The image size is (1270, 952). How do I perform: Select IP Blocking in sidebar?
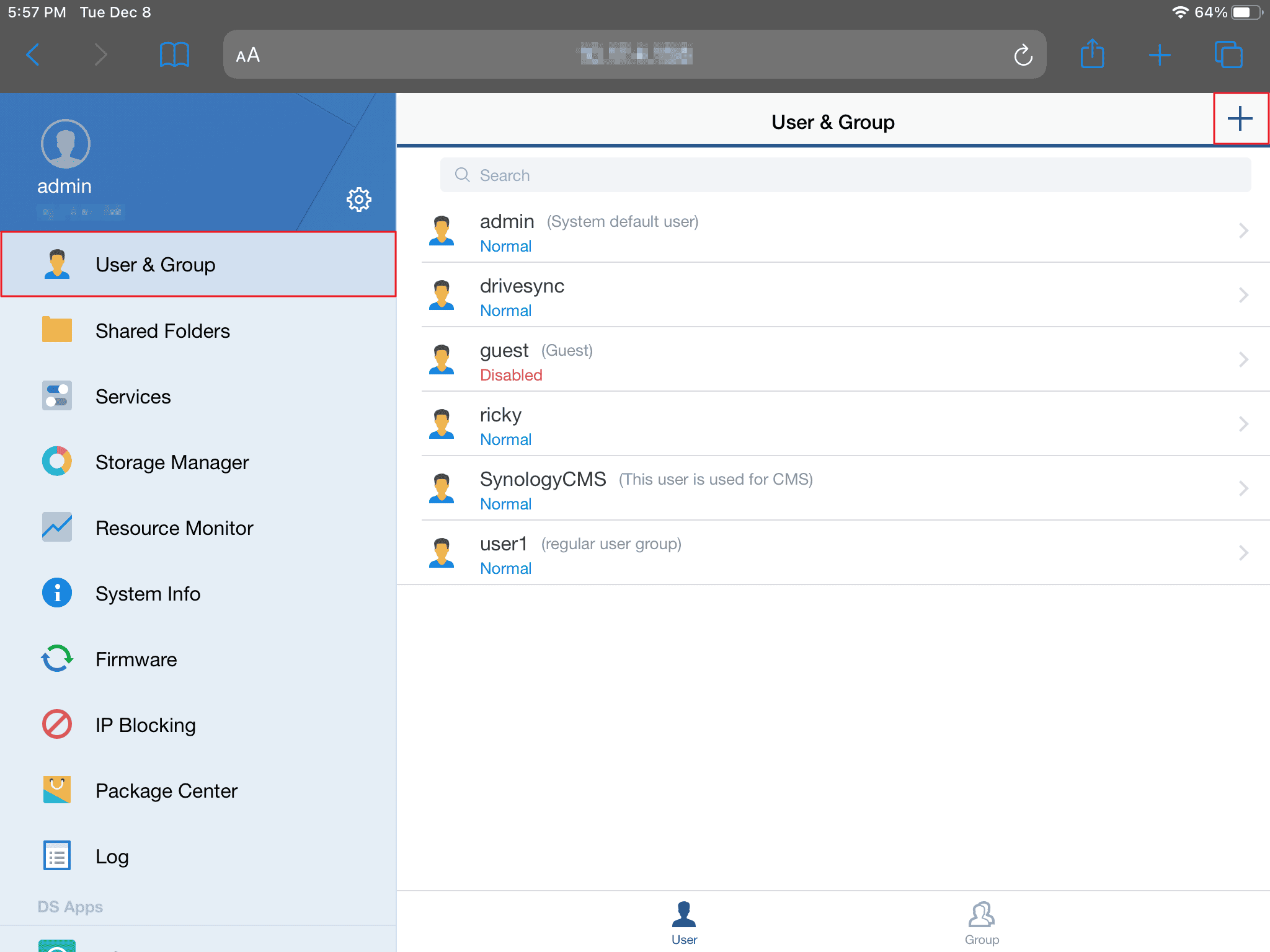(x=145, y=725)
